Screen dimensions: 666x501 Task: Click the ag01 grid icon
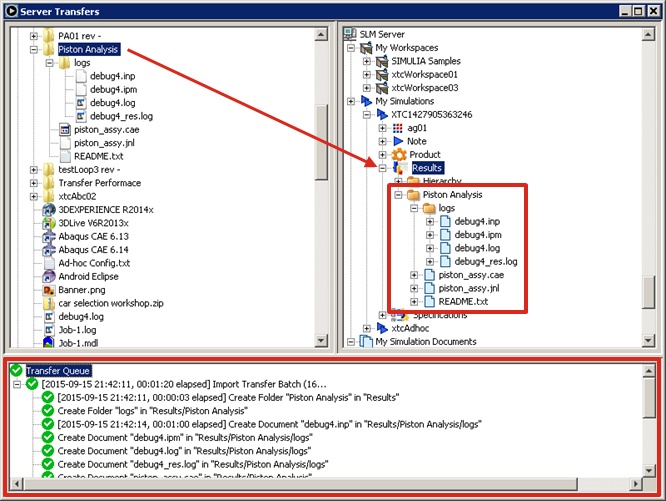398,128
